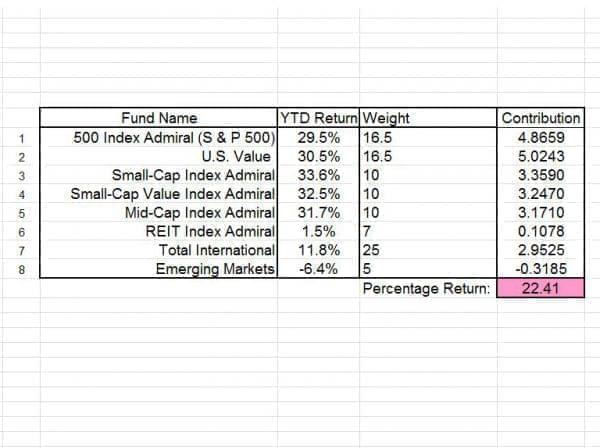This screenshot has width=600, height=448.
Task: Click the Weight header cell
Action: (x=388, y=118)
